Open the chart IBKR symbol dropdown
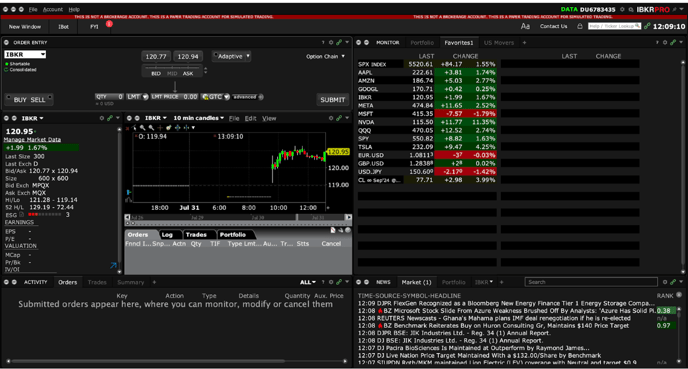This screenshot has width=688, height=369. coord(156,118)
